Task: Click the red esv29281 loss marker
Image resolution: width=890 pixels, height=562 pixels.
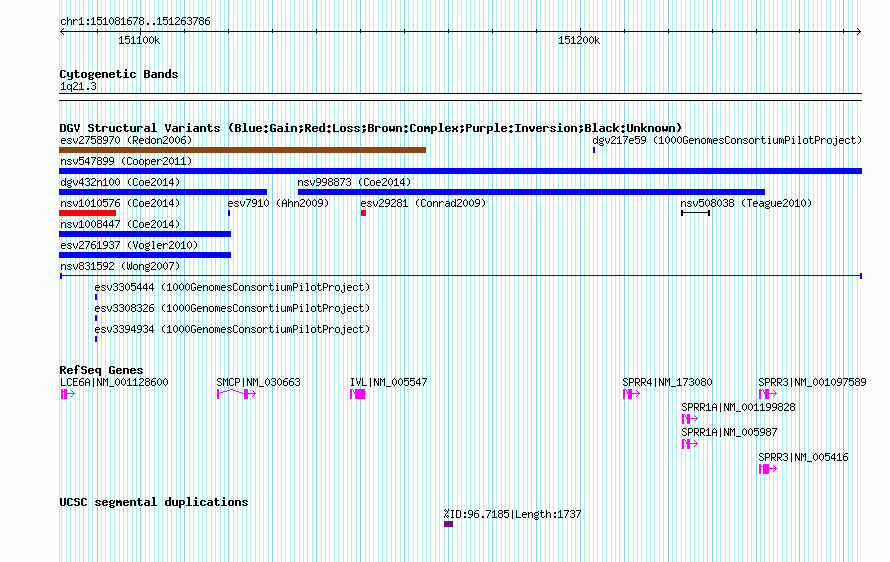Action: [363, 213]
